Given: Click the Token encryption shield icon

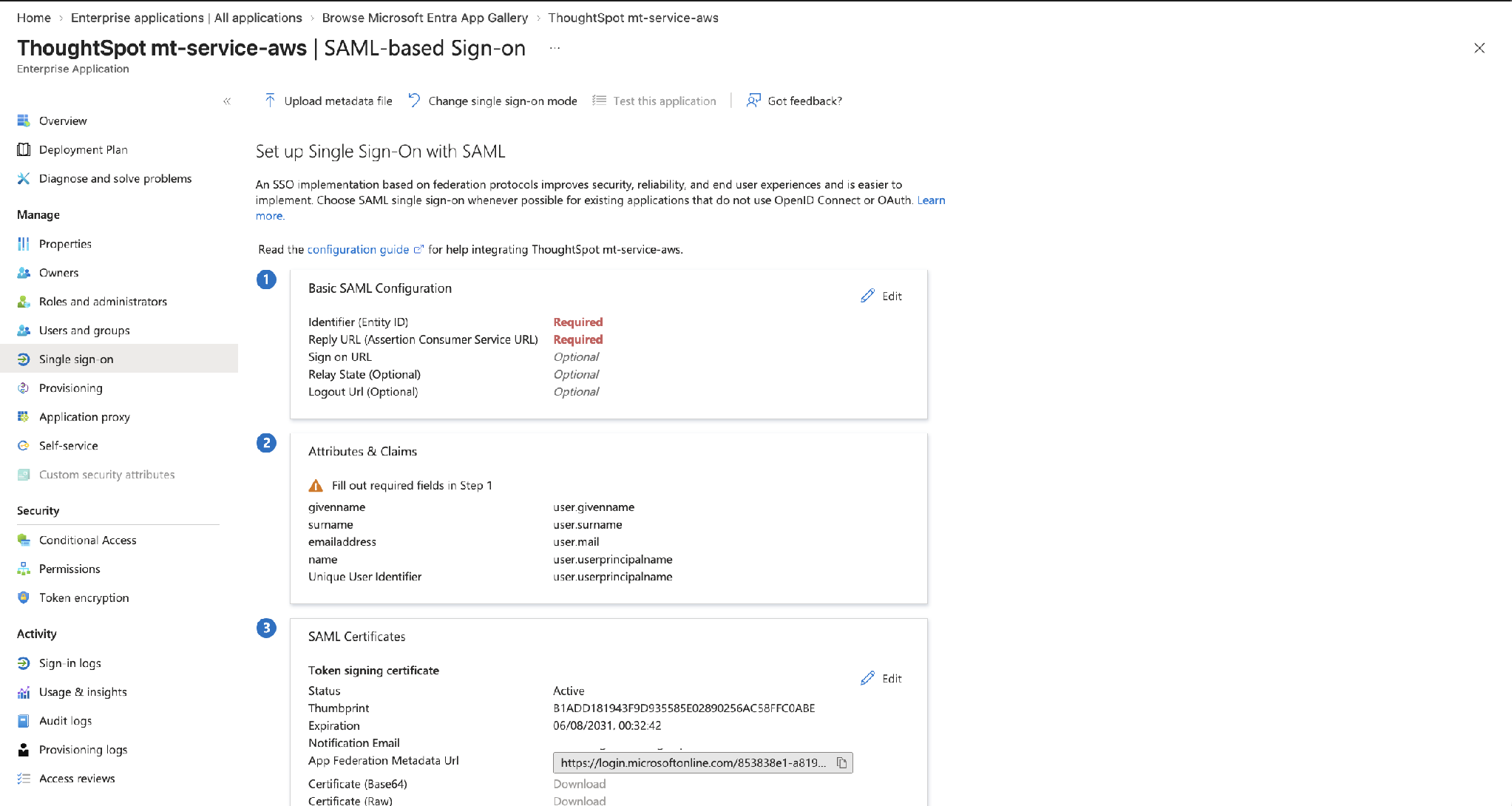Looking at the screenshot, I should coord(24,597).
